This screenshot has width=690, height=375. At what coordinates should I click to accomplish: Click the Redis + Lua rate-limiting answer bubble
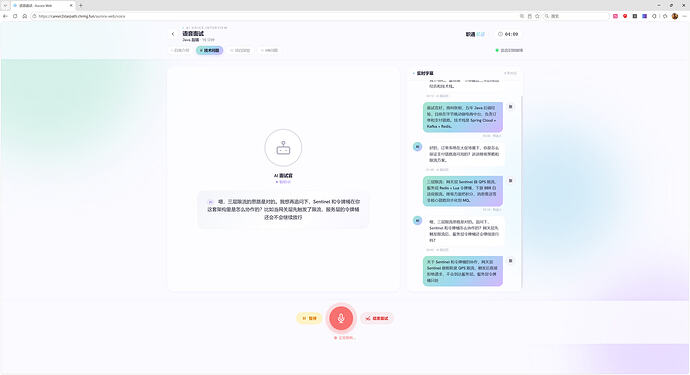pyautogui.click(x=462, y=191)
